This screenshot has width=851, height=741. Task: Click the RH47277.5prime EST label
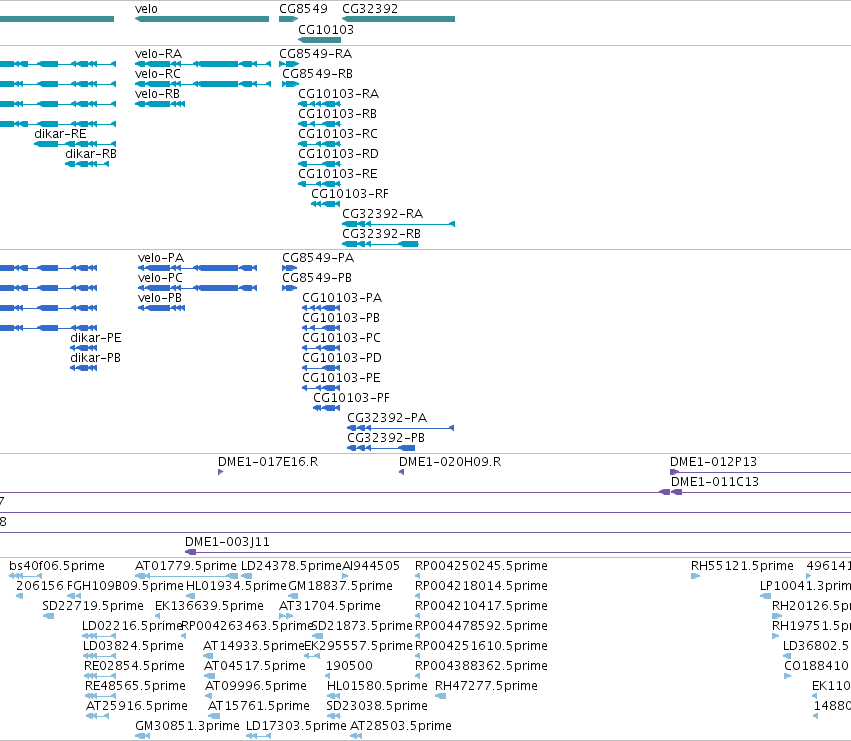pyautogui.click(x=486, y=686)
